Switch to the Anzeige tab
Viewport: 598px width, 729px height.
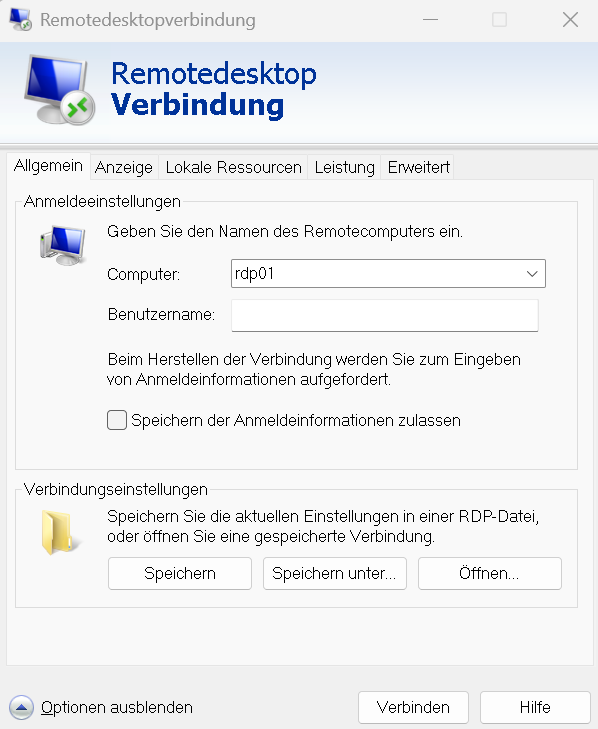[124, 167]
